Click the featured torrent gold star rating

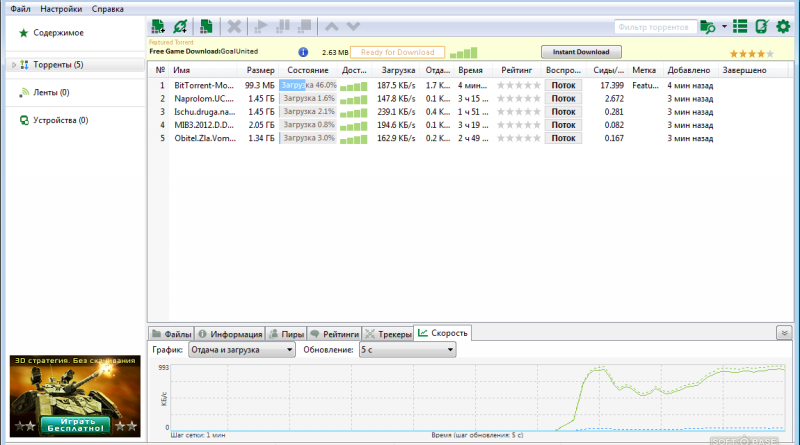click(x=752, y=54)
